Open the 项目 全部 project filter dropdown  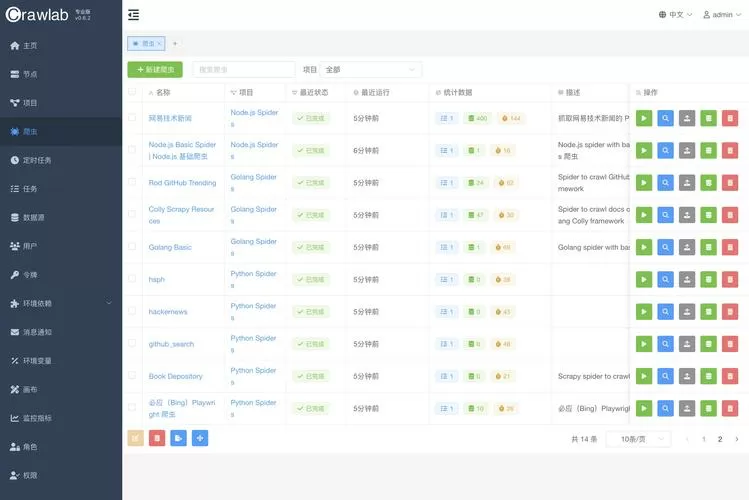tap(371, 70)
